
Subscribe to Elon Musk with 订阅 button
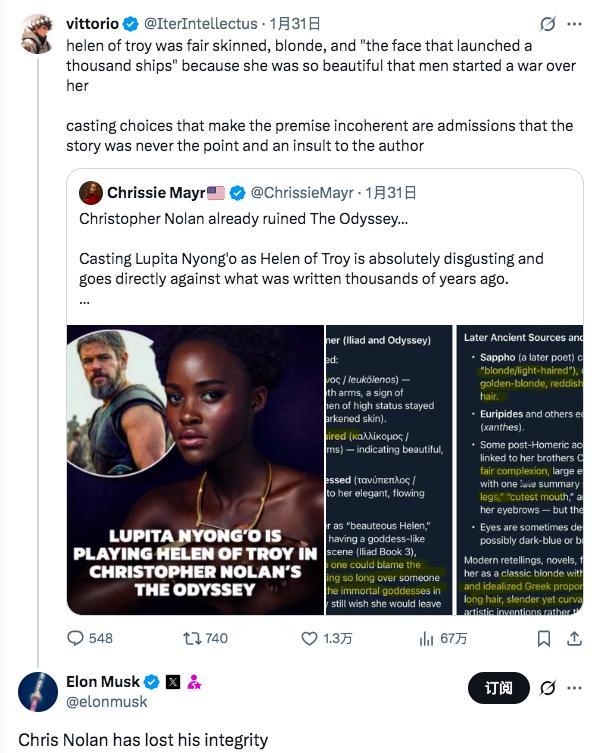pos(498,688)
